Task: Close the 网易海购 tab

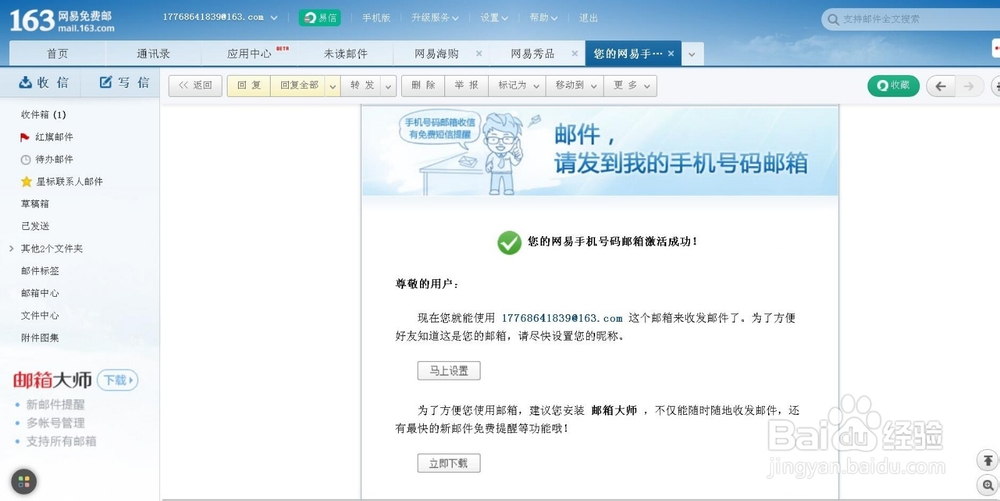Action: coord(479,54)
